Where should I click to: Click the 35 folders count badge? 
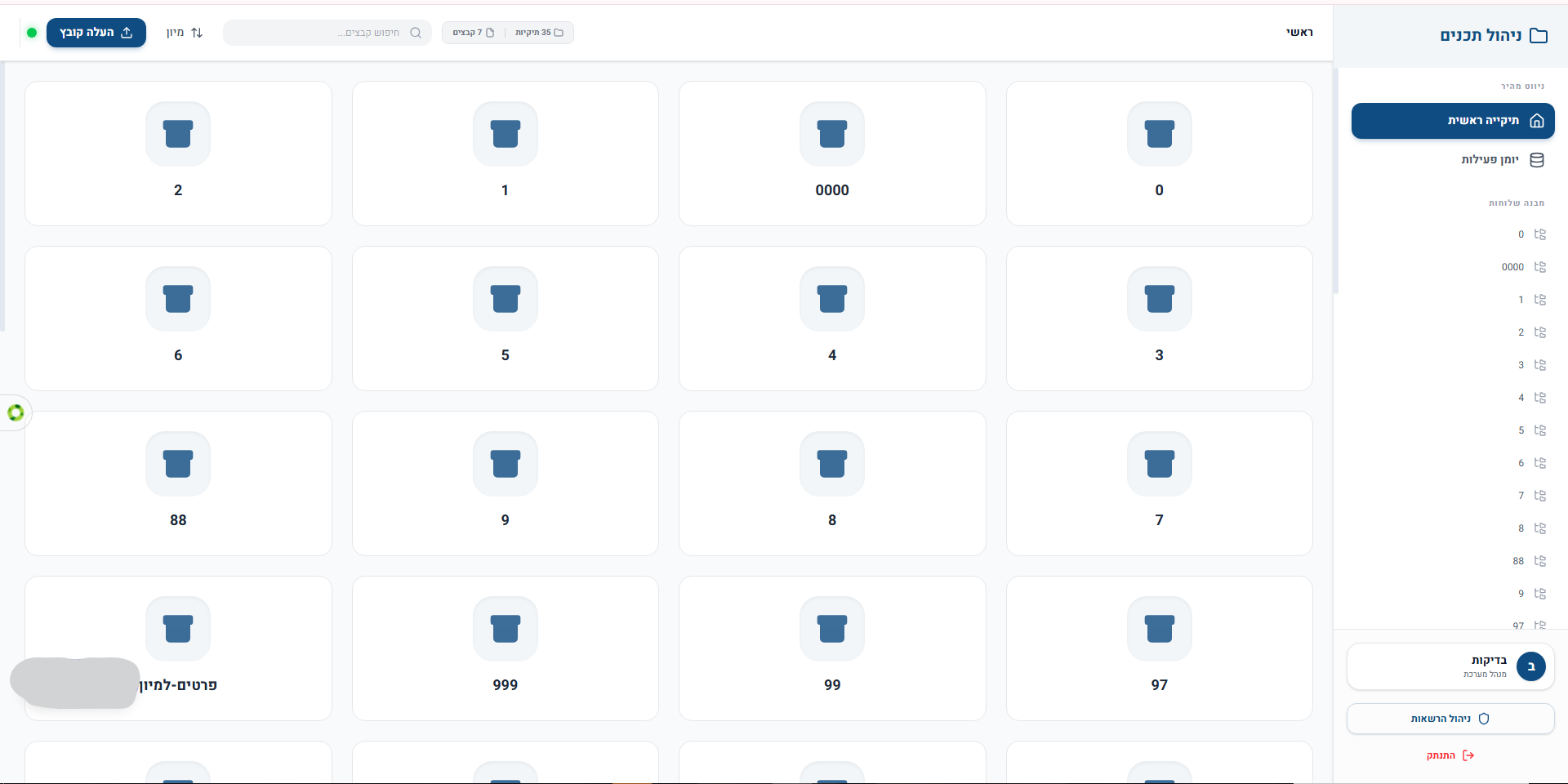[539, 33]
